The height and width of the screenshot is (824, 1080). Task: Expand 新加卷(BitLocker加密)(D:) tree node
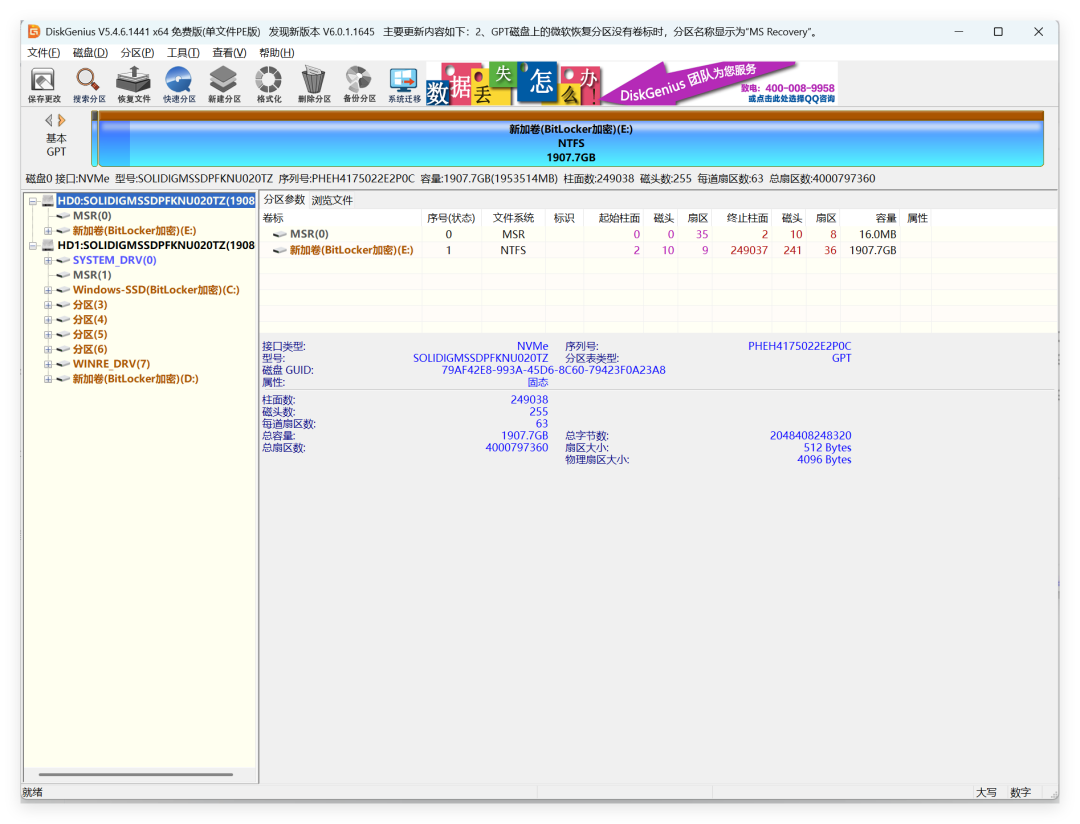tap(48, 379)
